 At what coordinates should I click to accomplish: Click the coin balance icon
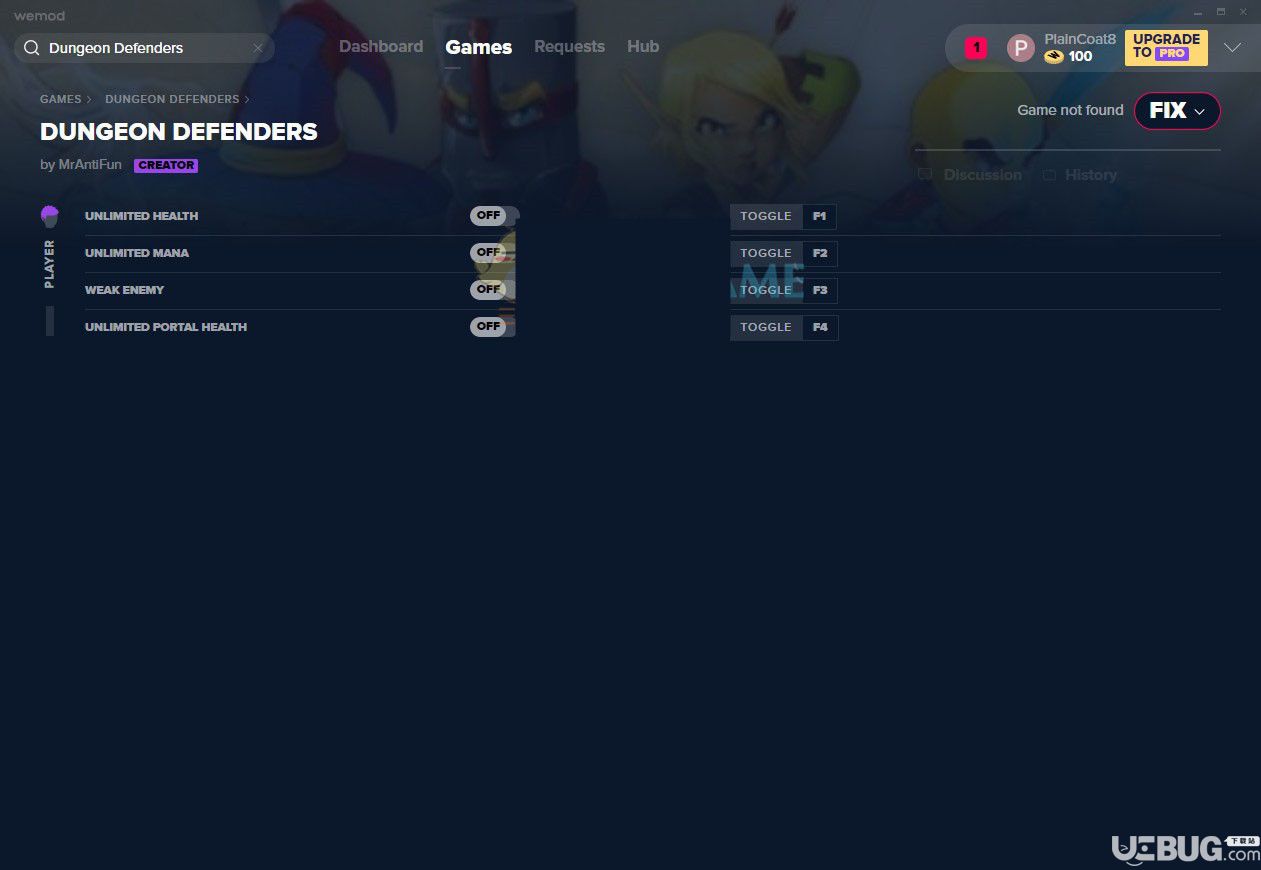pyautogui.click(x=1054, y=57)
